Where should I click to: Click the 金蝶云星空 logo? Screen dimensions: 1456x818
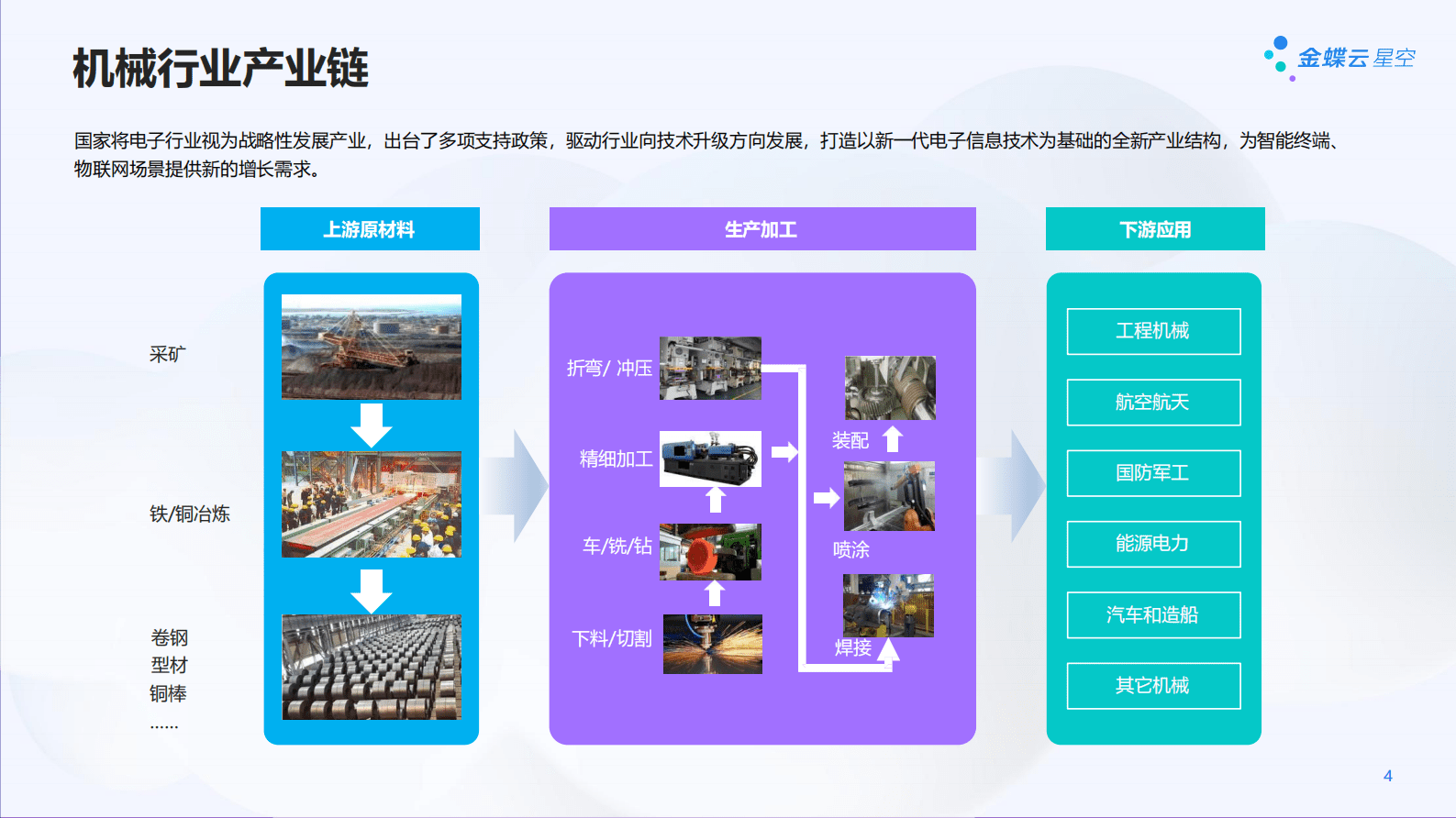pos(1339,59)
